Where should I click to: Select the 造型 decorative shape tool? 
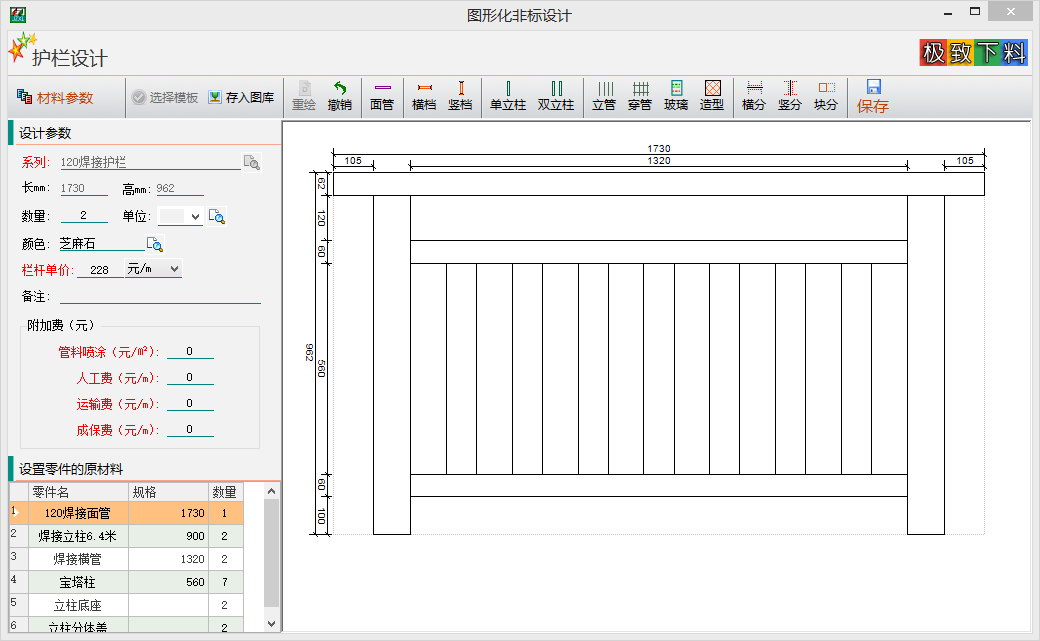pos(712,97)
